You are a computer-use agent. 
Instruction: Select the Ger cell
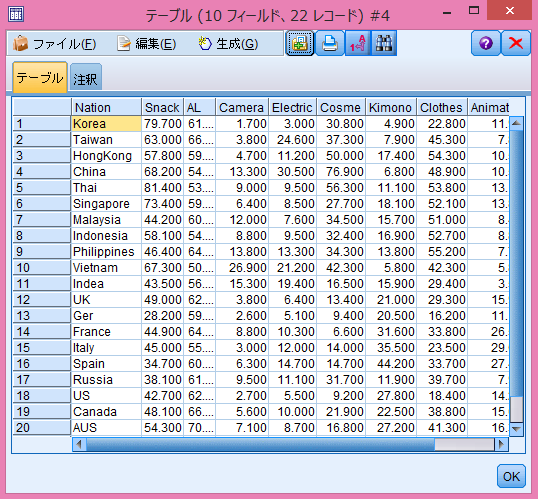tap(106, 316)
